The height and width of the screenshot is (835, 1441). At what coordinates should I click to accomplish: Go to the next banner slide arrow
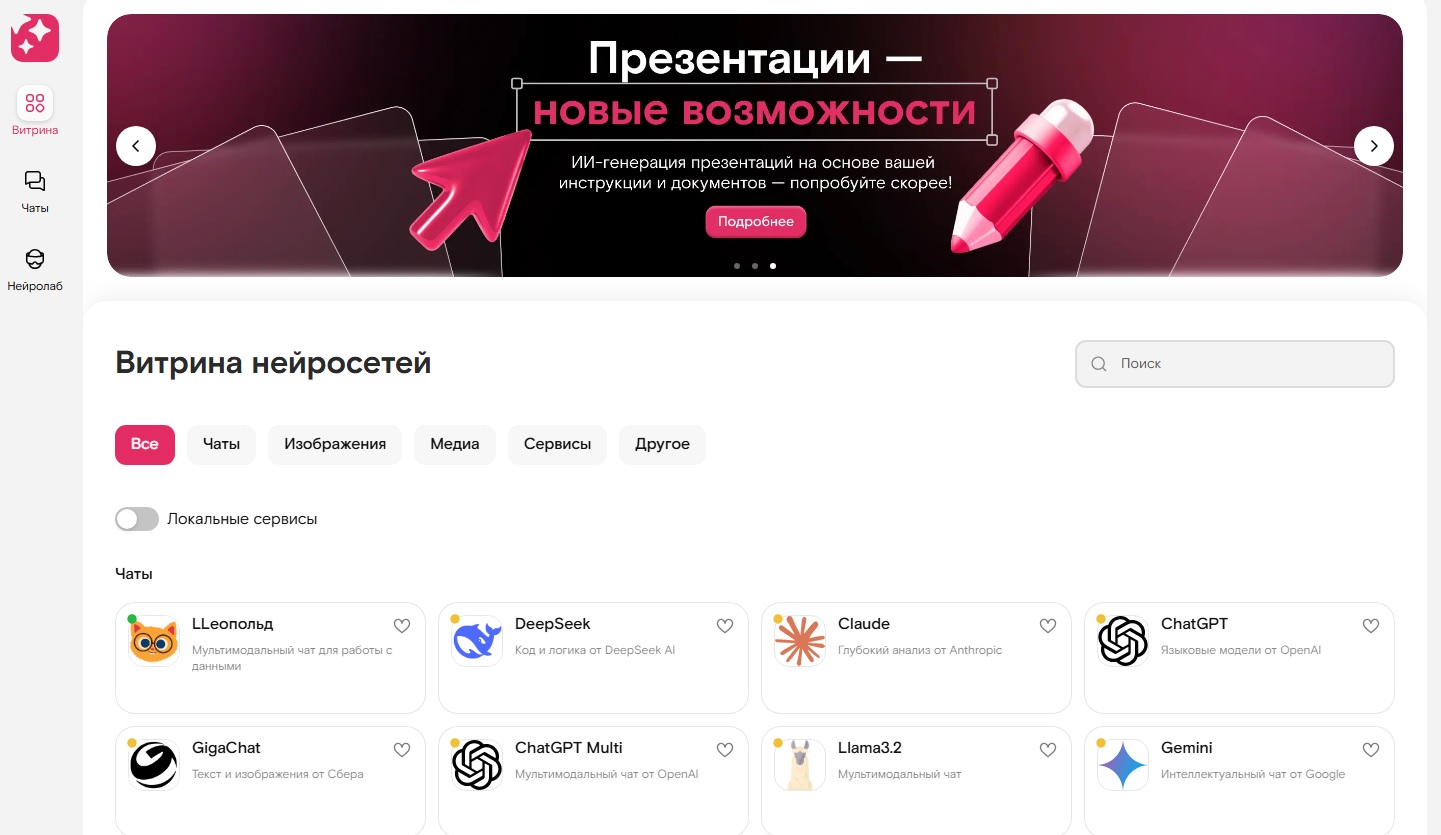[1374, 146]
